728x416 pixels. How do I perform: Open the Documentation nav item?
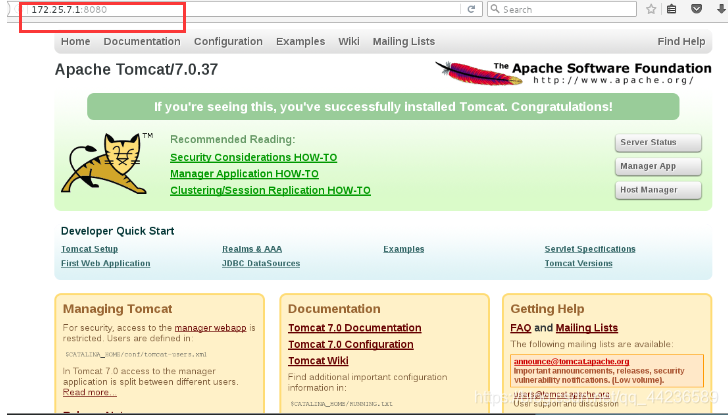pos(142,41)
